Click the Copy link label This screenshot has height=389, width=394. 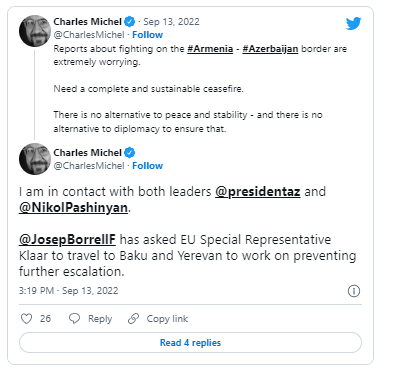(167, 319)
